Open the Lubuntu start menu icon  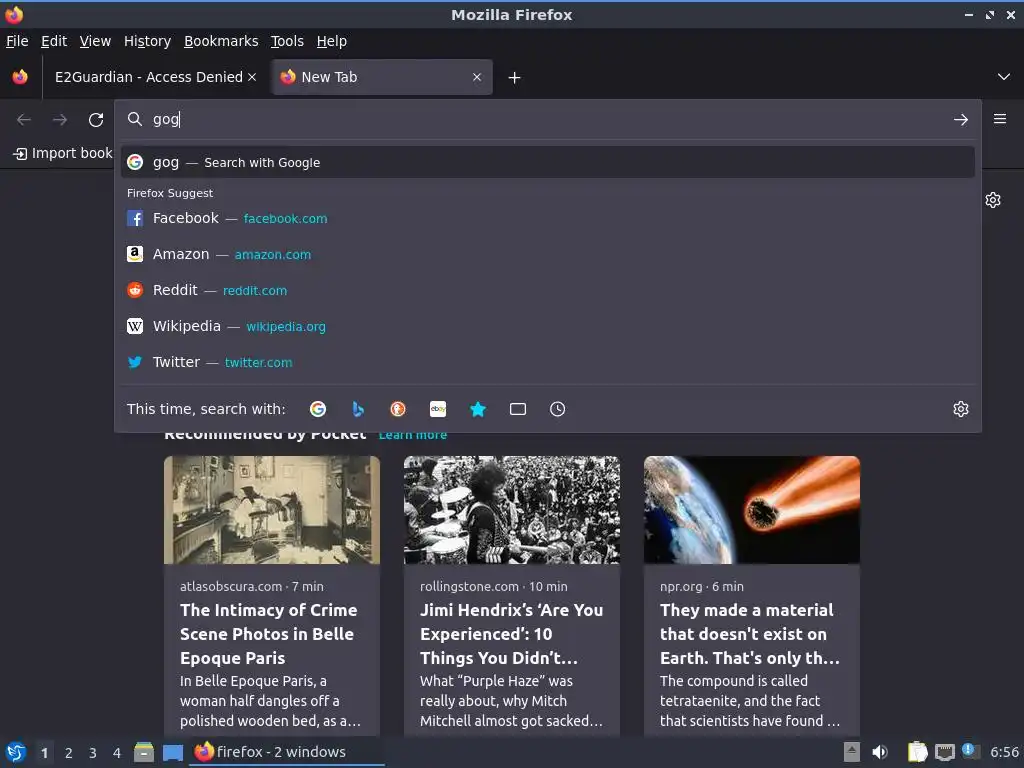(x=16, y=752)
